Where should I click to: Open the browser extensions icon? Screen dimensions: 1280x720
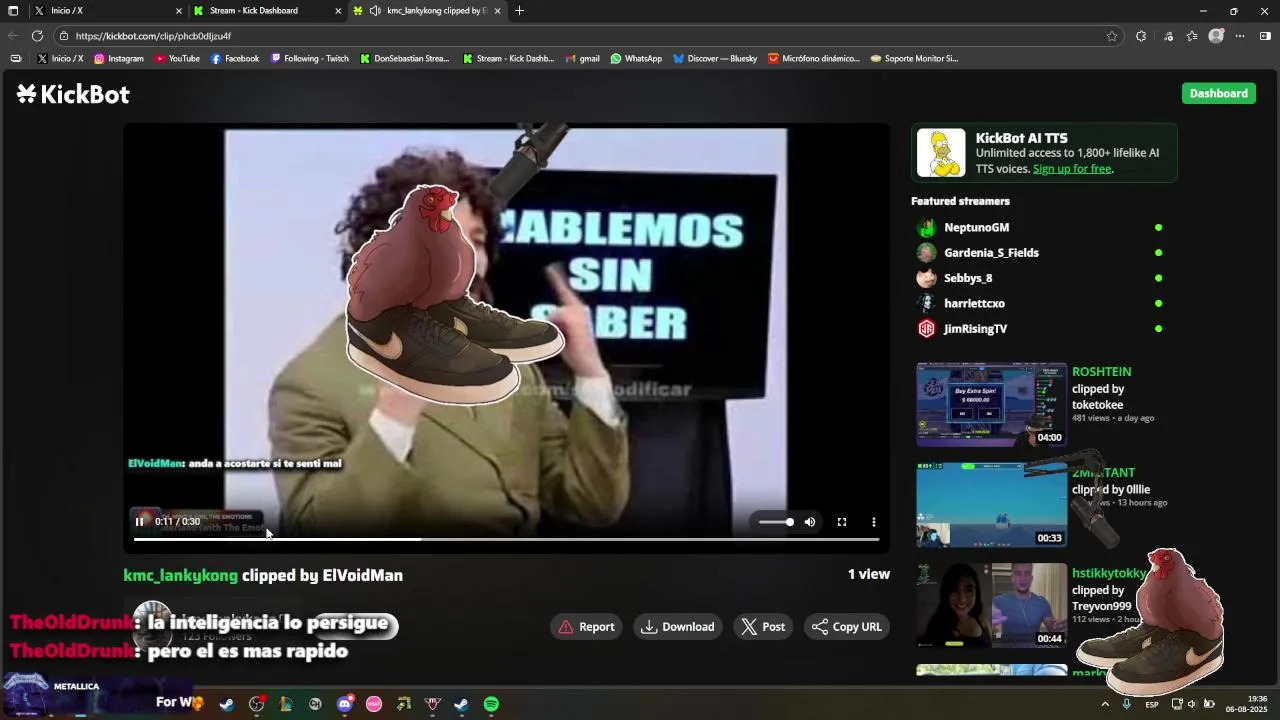(x=1141, y=36)
